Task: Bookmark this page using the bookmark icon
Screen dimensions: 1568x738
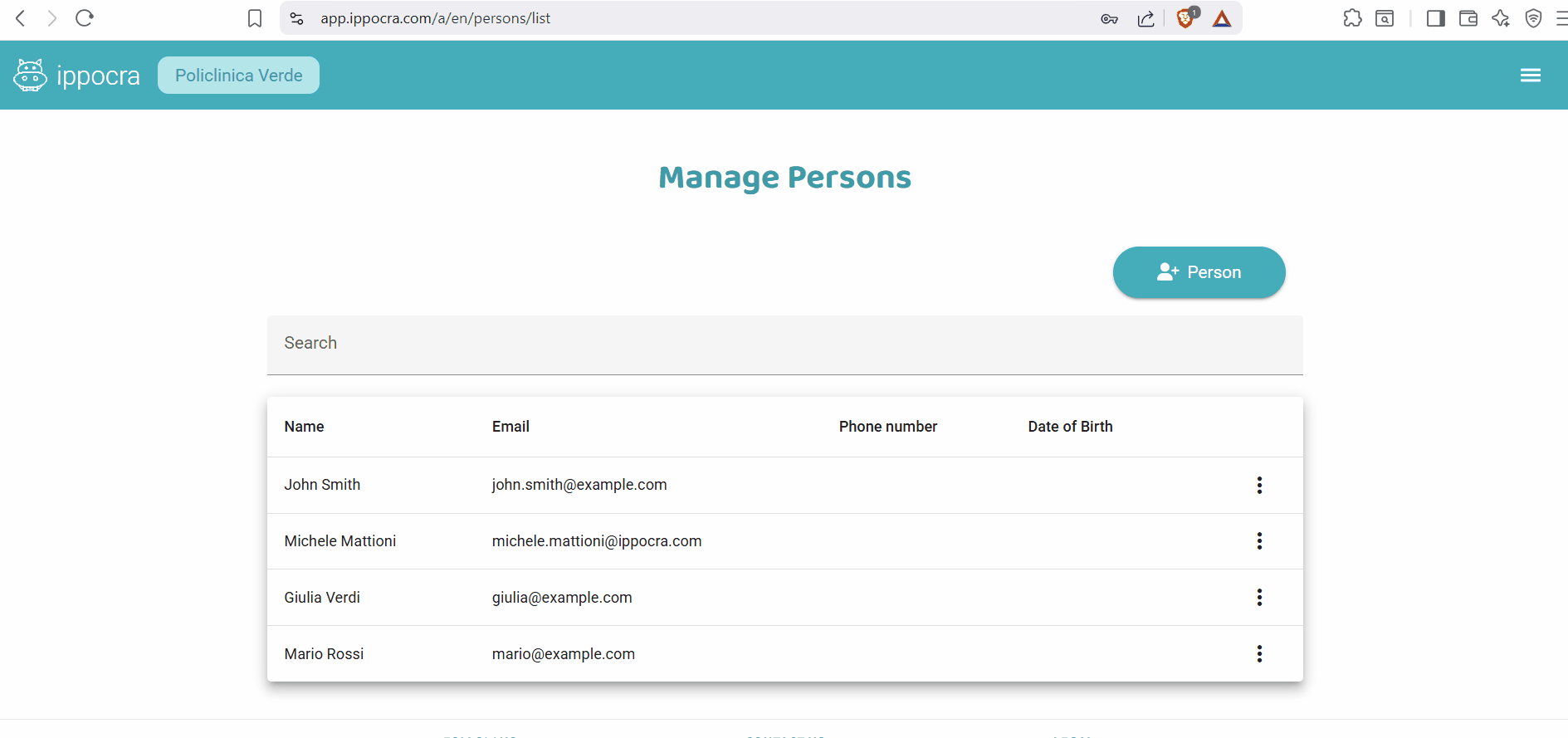Action: click(x=255, y=18)
